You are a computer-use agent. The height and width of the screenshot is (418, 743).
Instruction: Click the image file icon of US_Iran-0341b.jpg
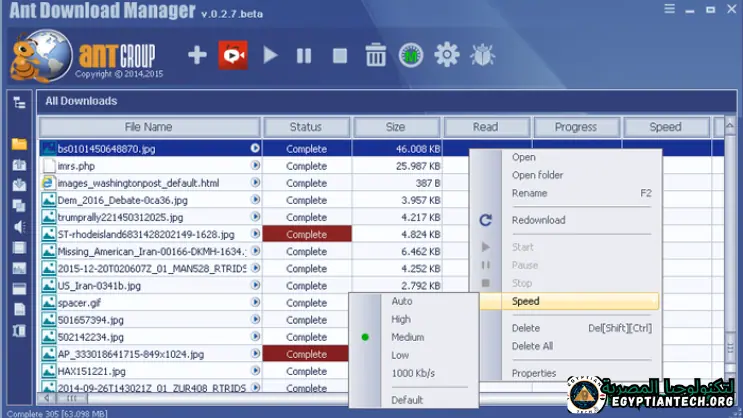pyautogui.click(x=48, y=285)
